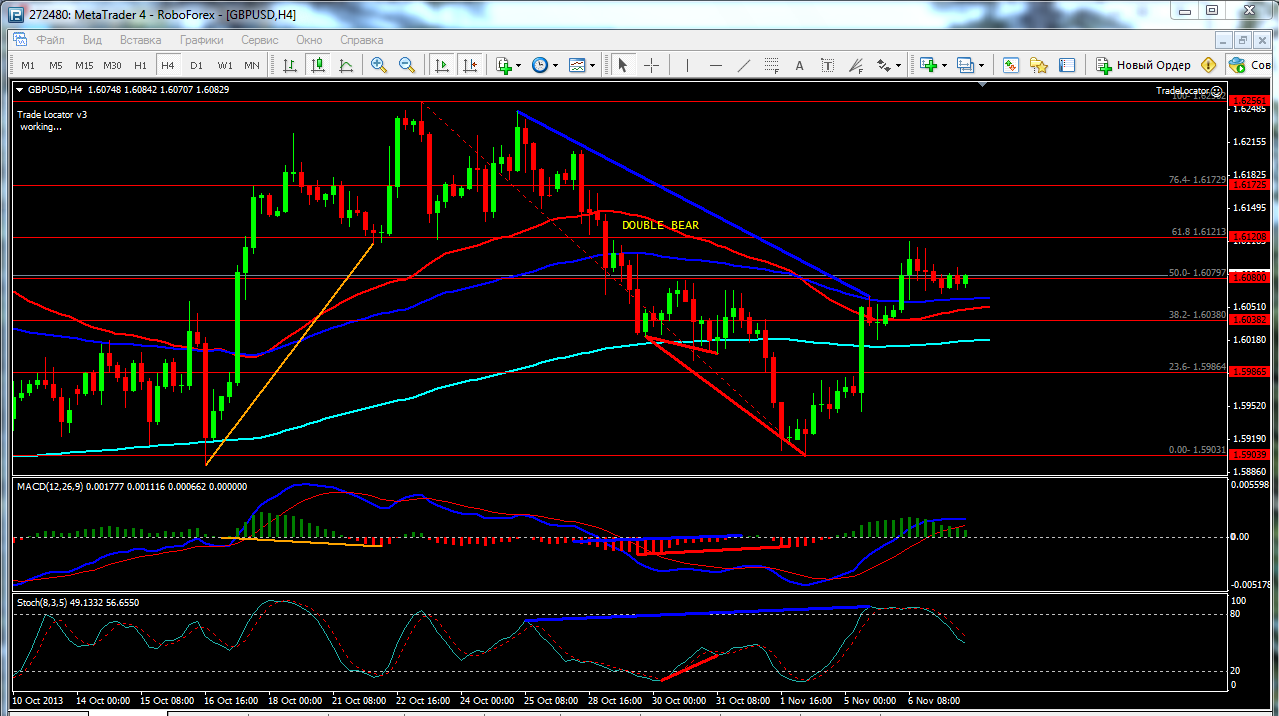1279x716 pixels.
Task: Click the Новый Ордер button
Action: [1143, 65]
